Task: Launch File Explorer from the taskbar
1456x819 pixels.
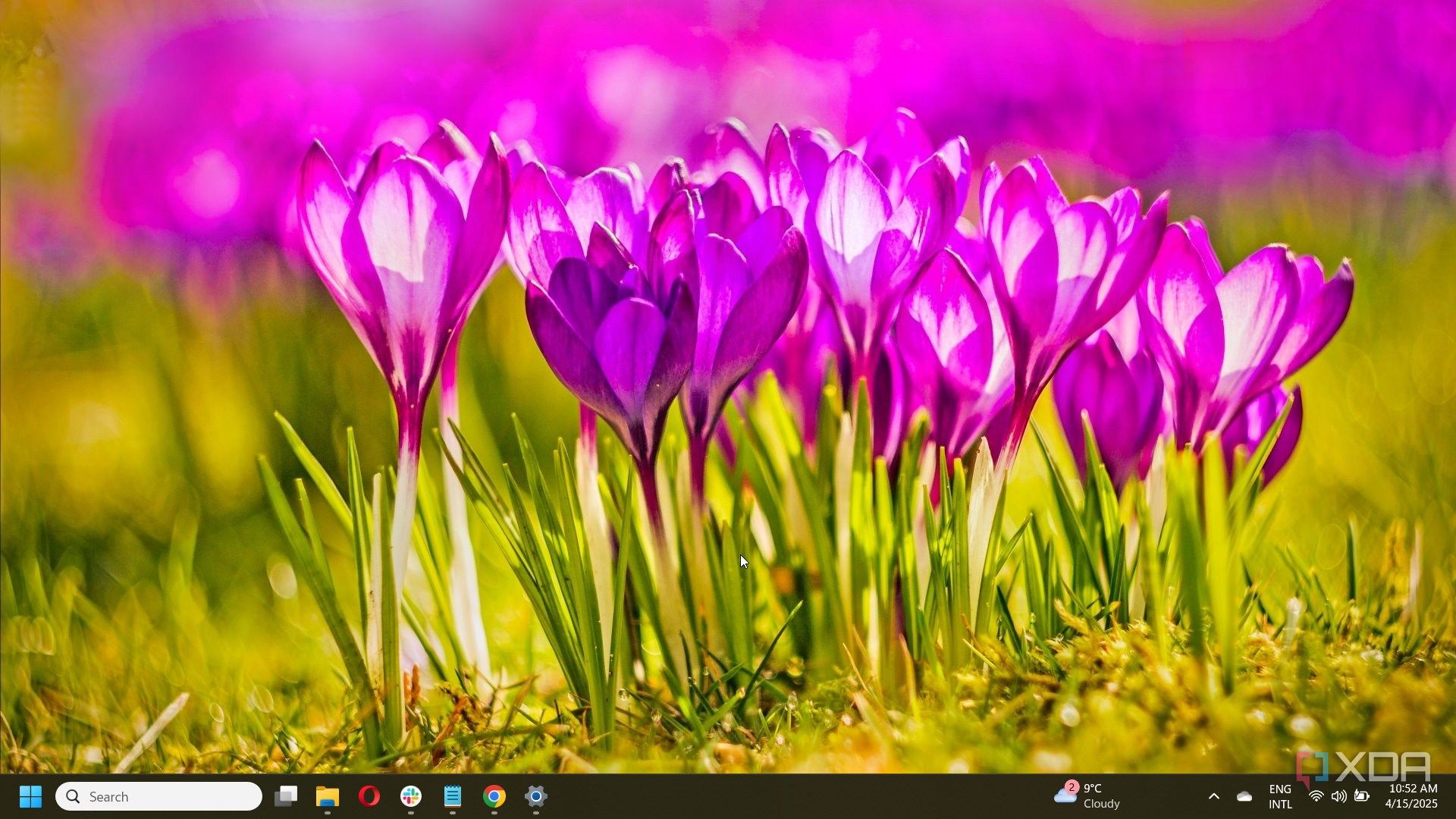Action: pyautogui.click(x=328, y=796)
